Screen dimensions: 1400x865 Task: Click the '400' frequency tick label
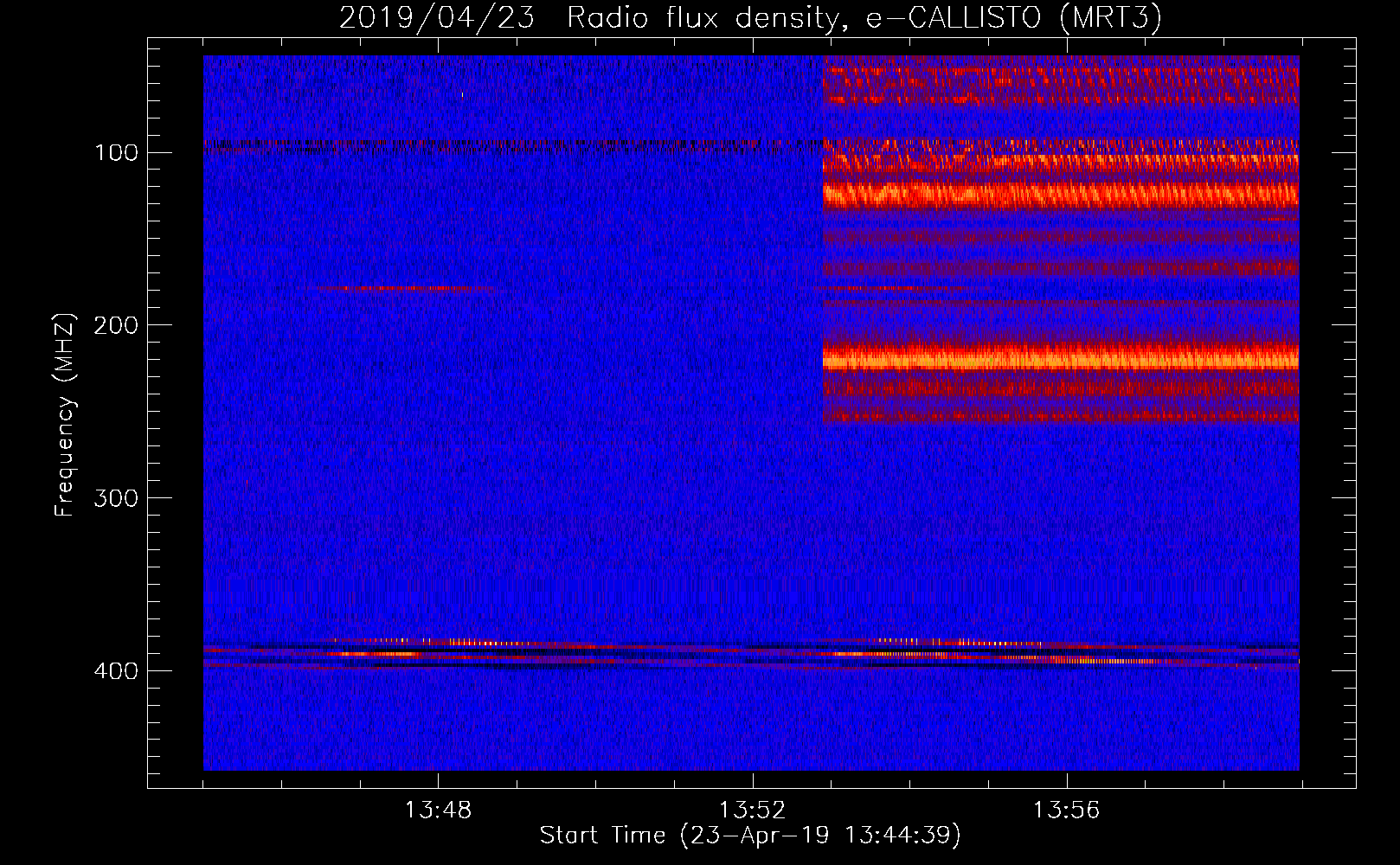click(x=117, y=672)
